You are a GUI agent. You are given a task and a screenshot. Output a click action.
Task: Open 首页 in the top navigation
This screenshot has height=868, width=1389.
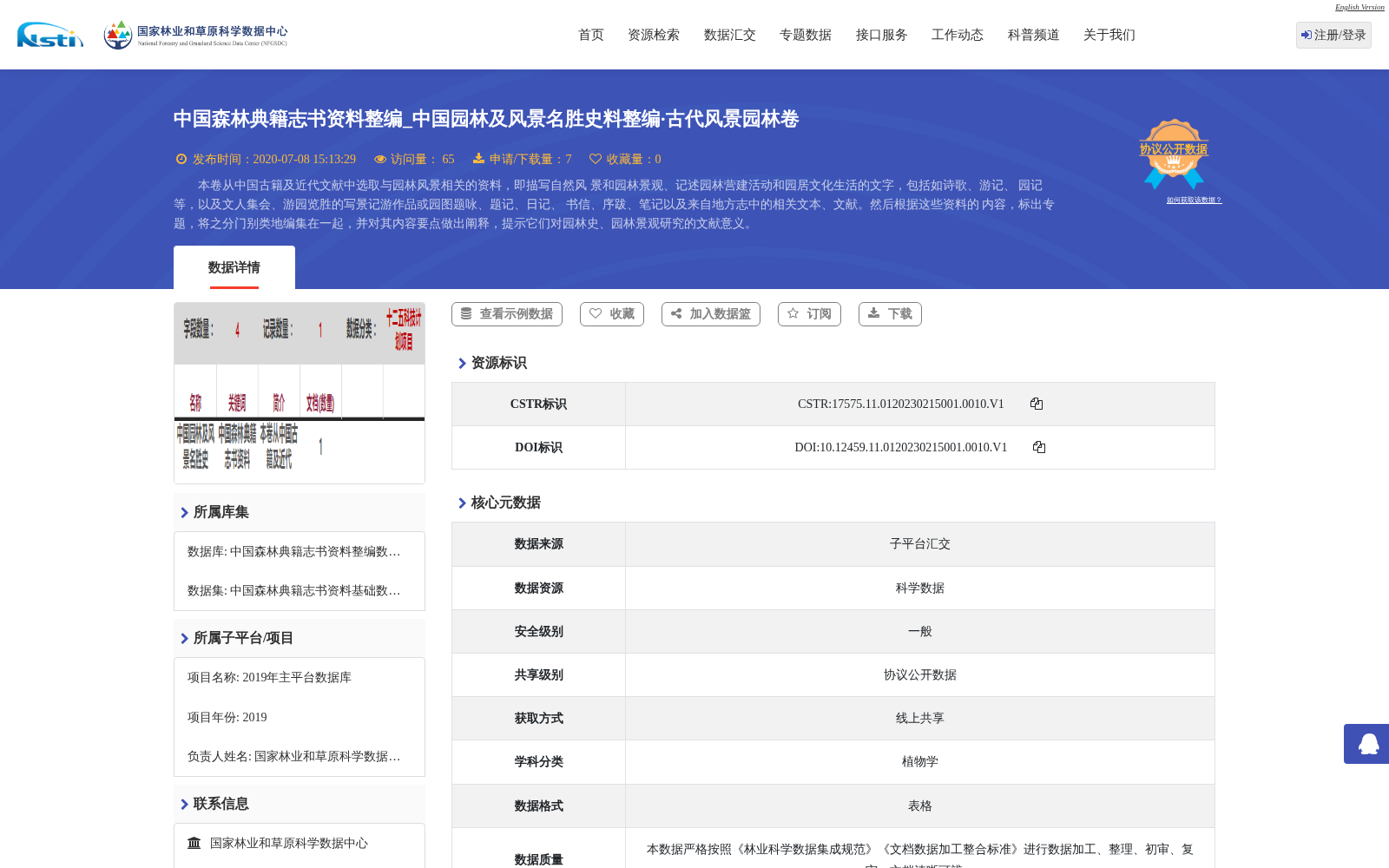[591, 35]
